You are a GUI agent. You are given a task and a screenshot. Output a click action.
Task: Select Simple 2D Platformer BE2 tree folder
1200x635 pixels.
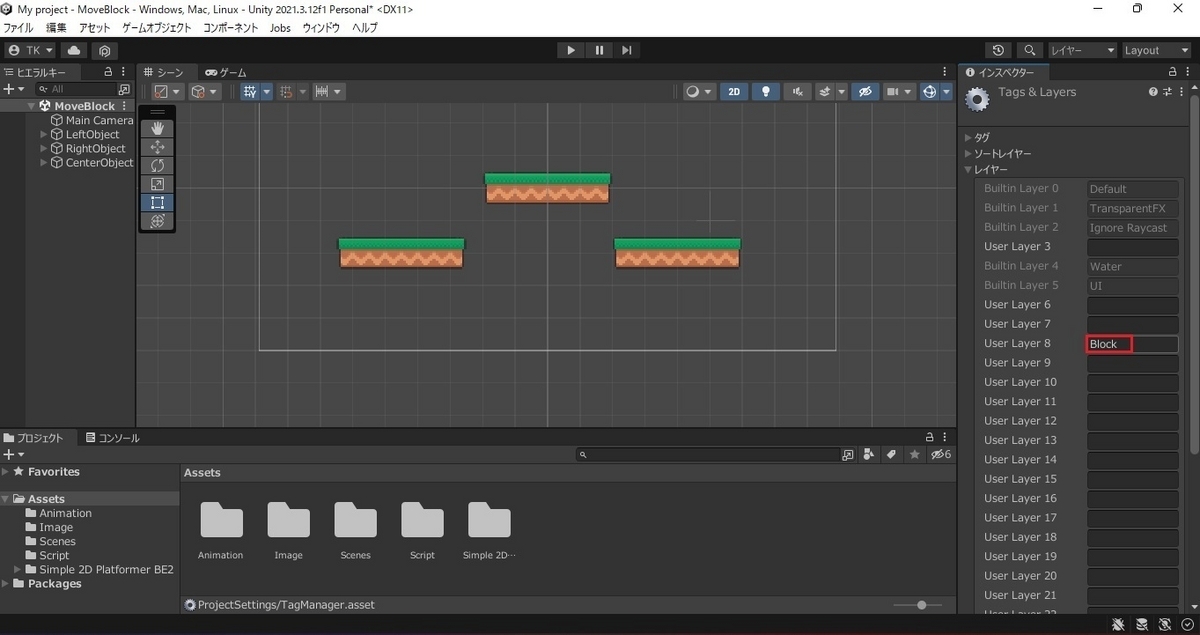pyautogui.click(x=106, y=569)
